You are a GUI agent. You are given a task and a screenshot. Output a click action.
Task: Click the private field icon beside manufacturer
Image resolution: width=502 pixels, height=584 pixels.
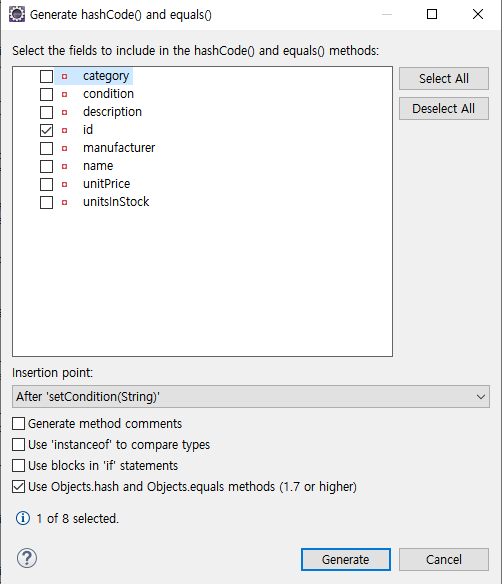click(64, 148)
